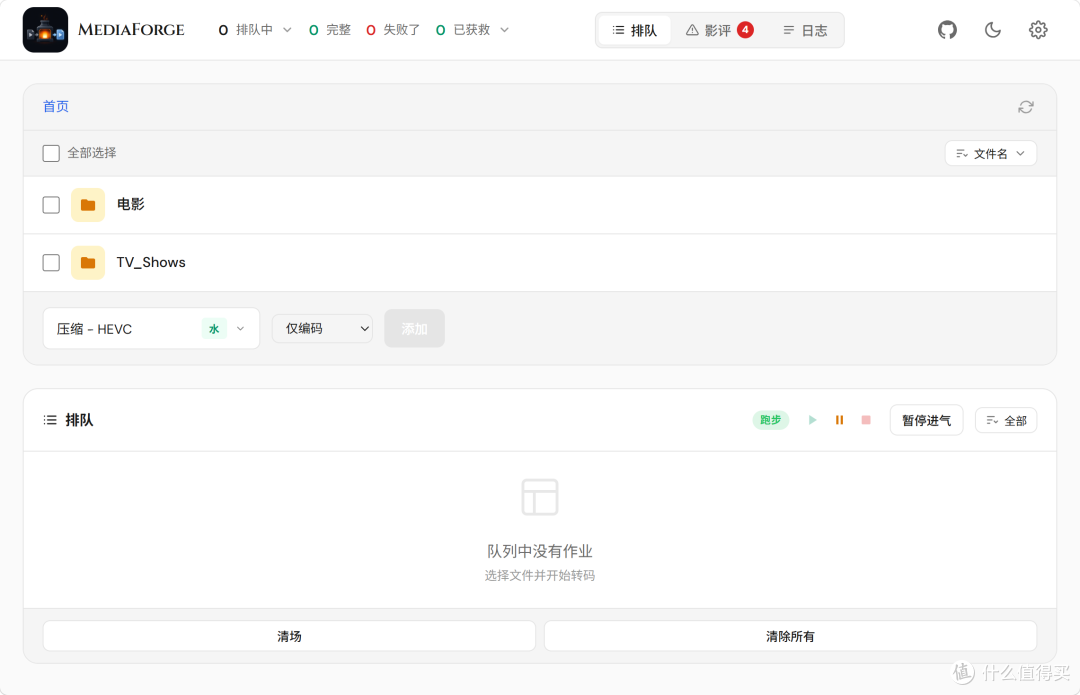This screenshot has height=695, width=1080.
Task: Click the 暂停进气 button
Action: pos(926,420)
